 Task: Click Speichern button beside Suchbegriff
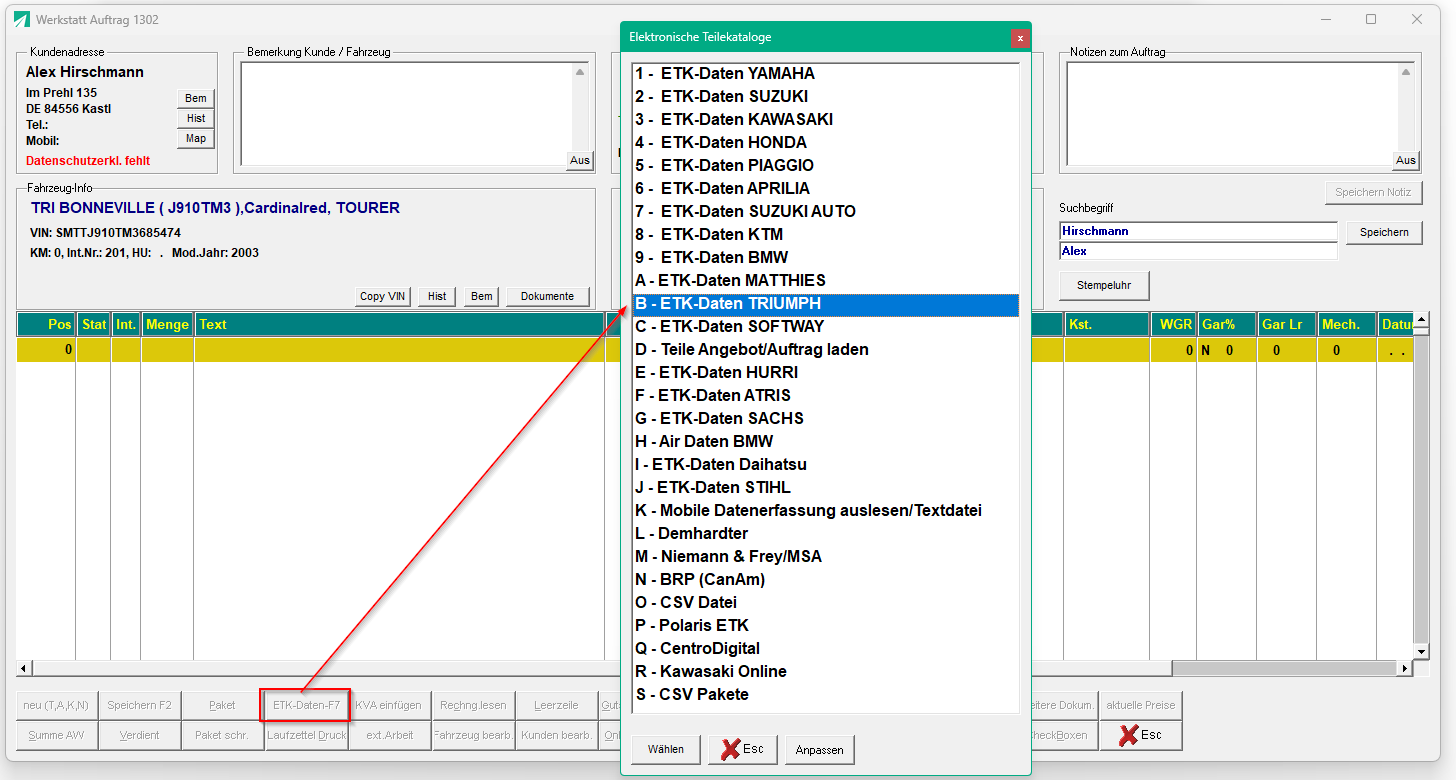tap(1384, 232)
